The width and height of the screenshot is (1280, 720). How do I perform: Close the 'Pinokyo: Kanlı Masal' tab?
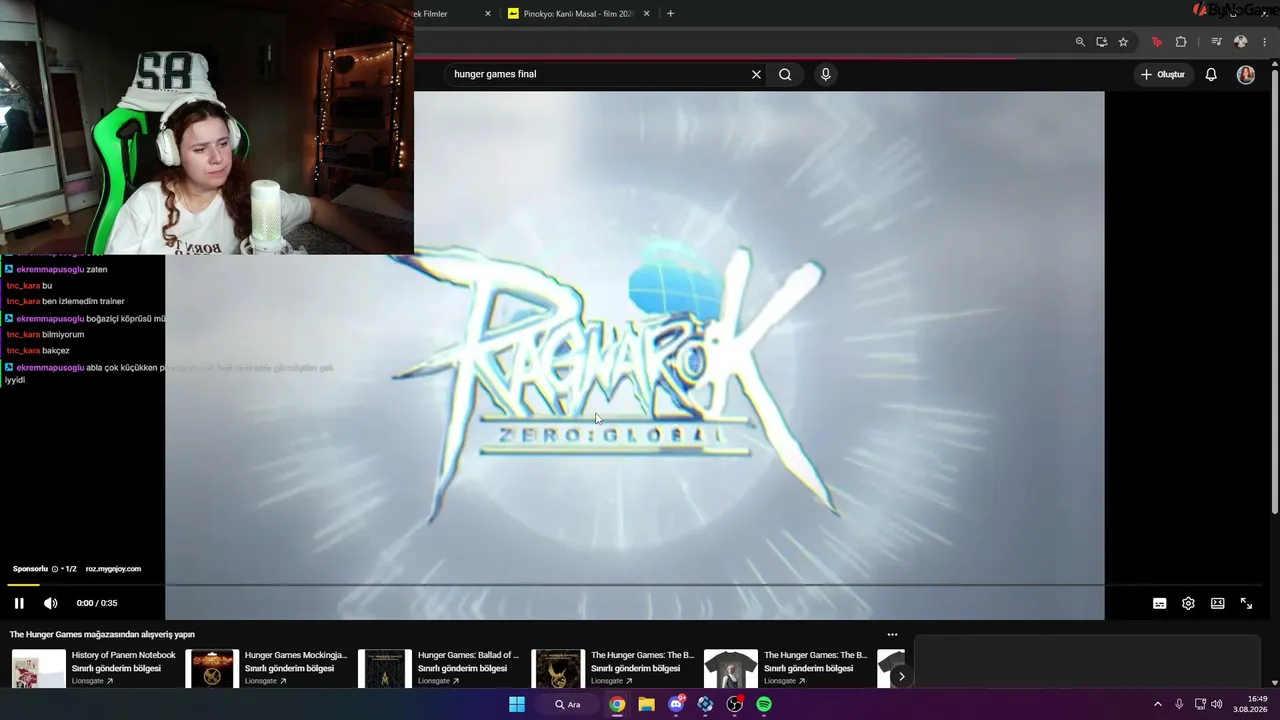coord(647,14)
